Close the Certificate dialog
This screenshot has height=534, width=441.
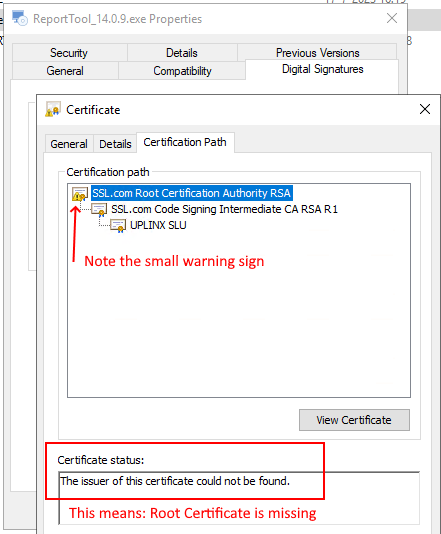pos(425,109)
